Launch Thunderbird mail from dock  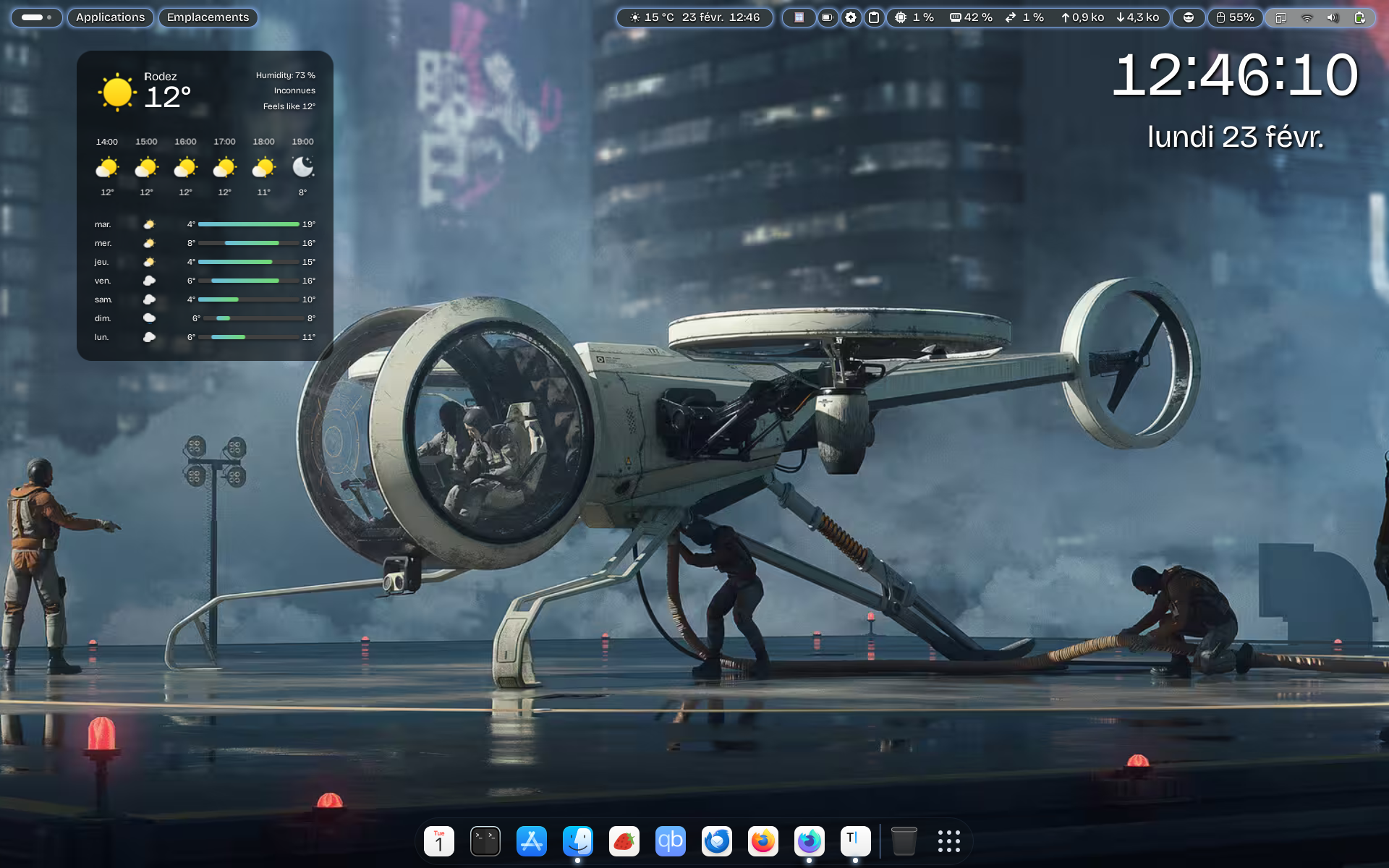(716, 841)
